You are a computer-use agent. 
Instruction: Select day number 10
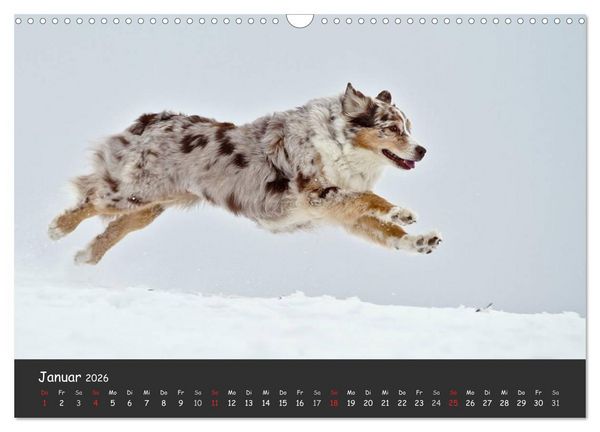pyautogui.click(x=198, y=403)
